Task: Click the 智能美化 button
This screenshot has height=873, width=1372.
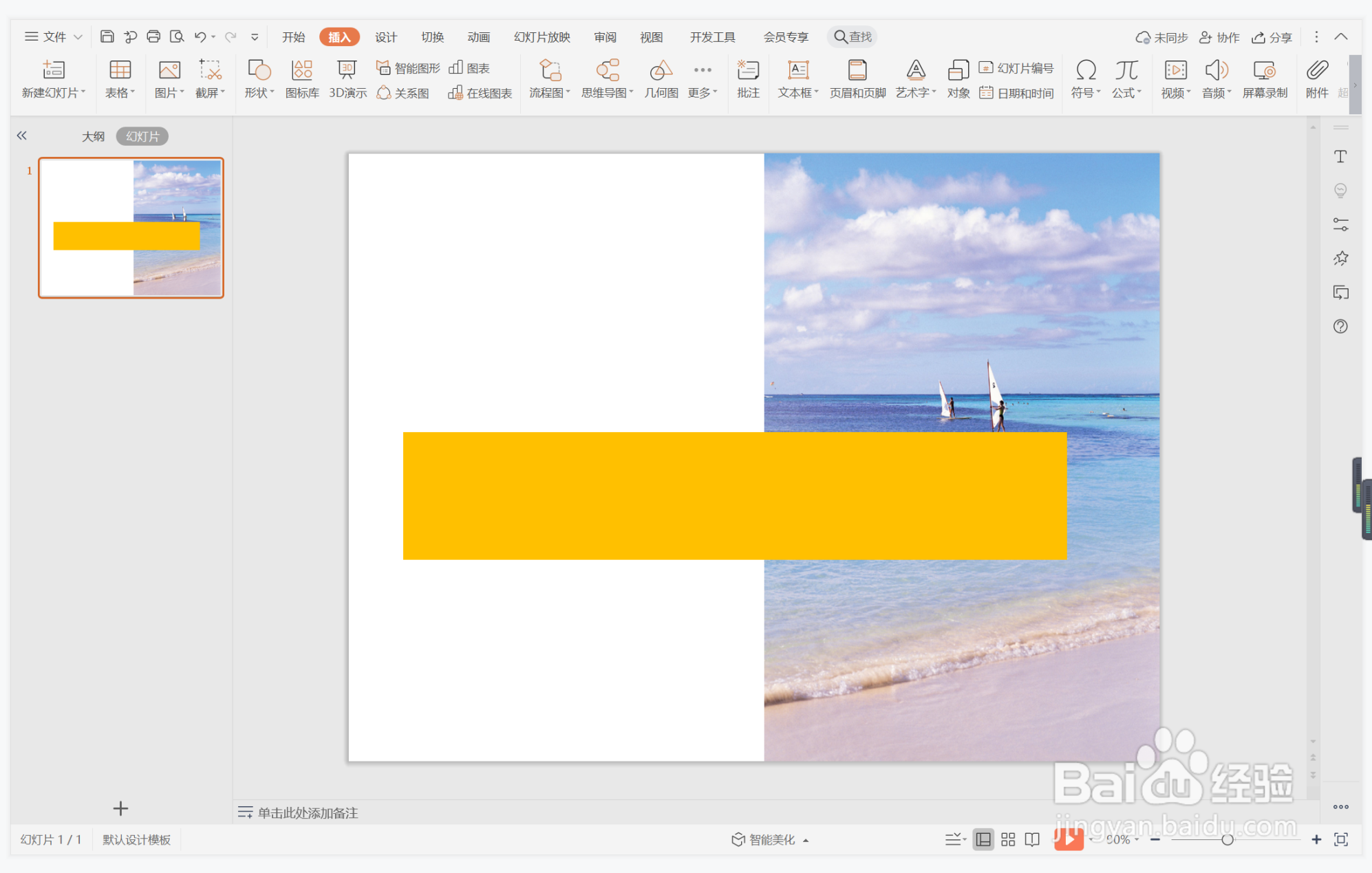Action: coord(771,839)
